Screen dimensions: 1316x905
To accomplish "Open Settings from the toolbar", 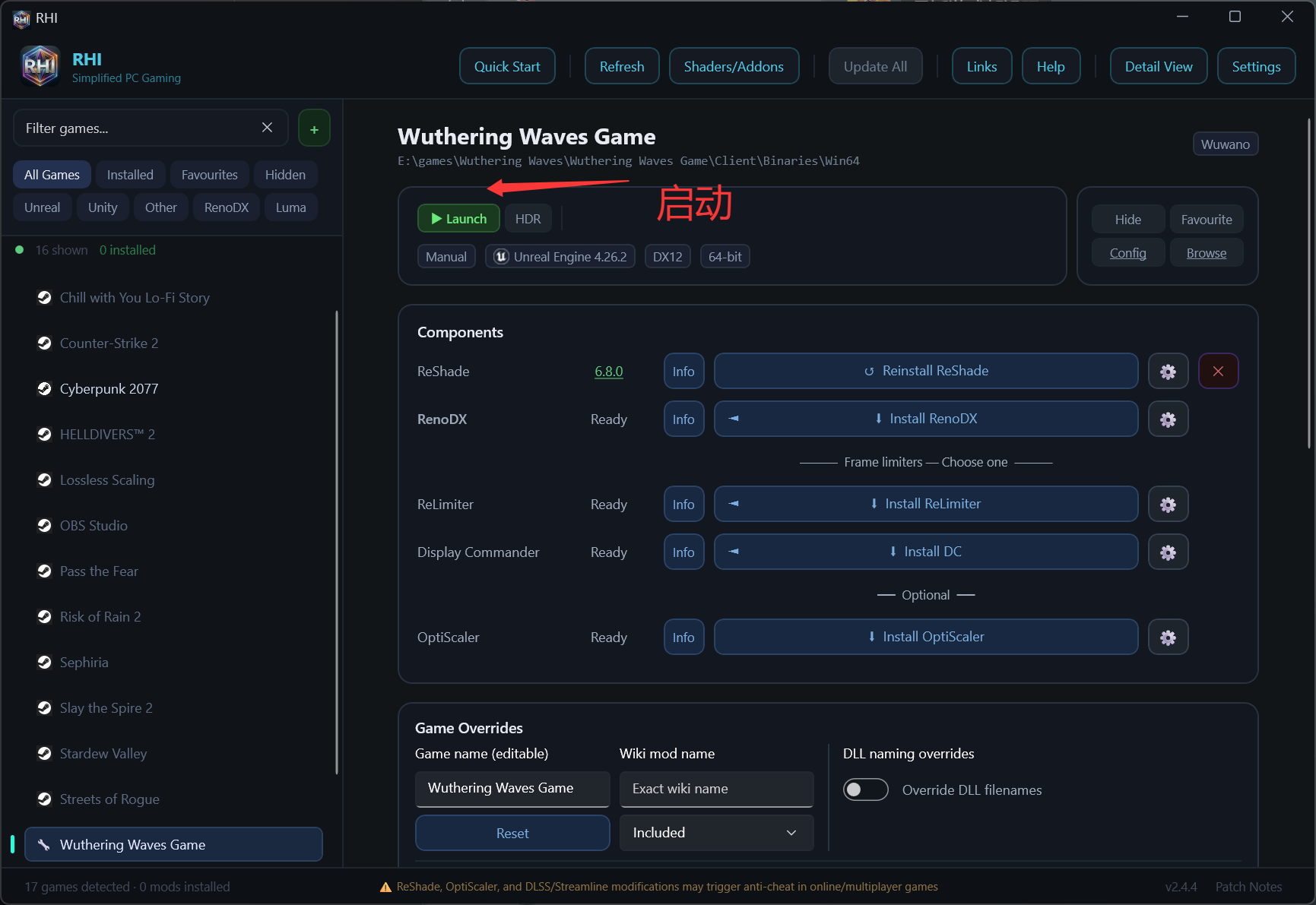I will pos(1256,66).
